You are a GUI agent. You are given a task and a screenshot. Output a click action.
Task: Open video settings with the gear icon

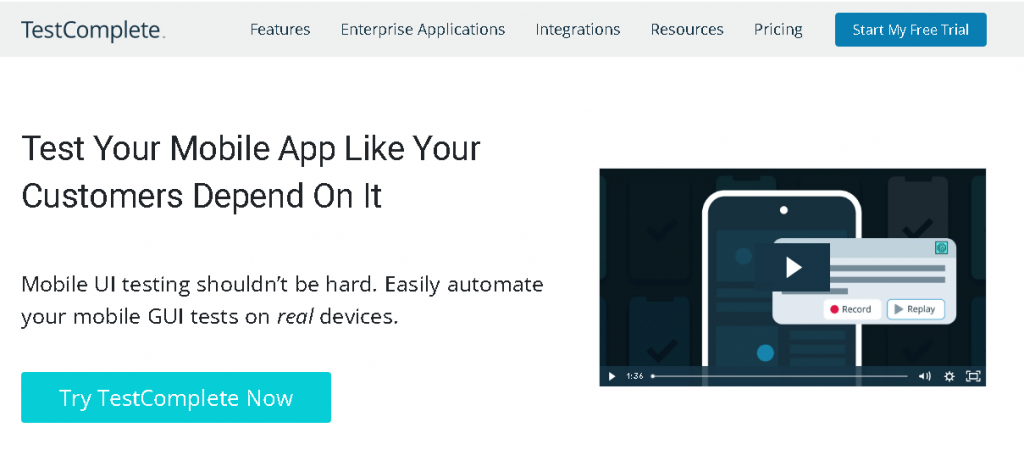(949, 376)
